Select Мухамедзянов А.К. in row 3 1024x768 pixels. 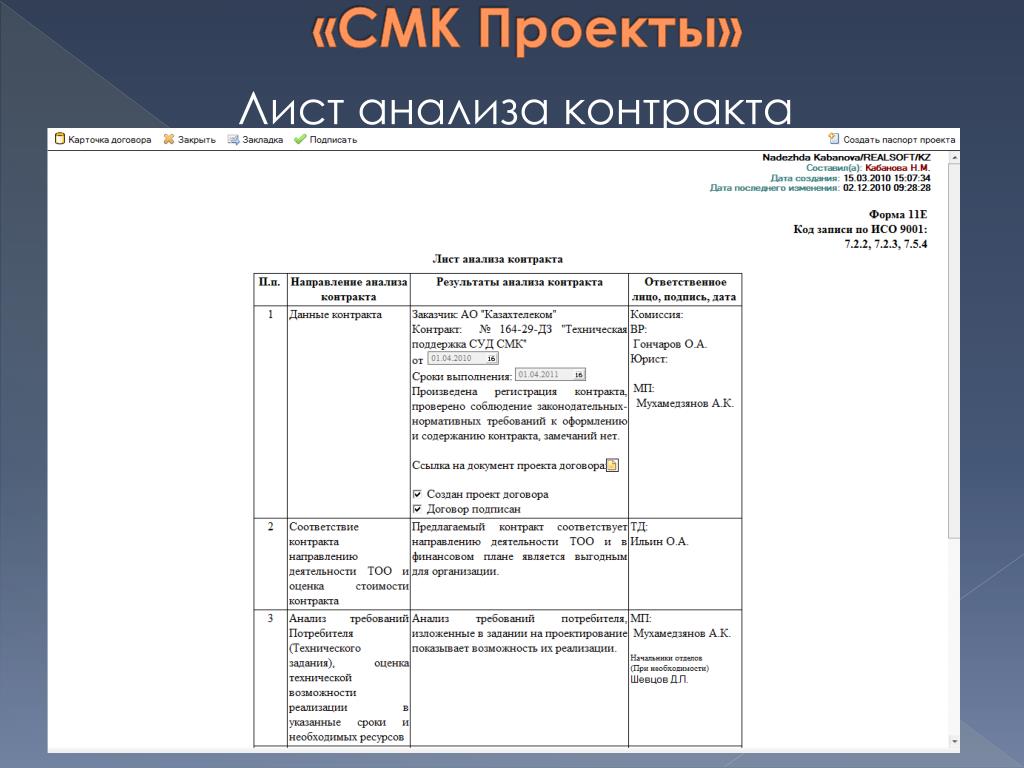tap(682, 633)
